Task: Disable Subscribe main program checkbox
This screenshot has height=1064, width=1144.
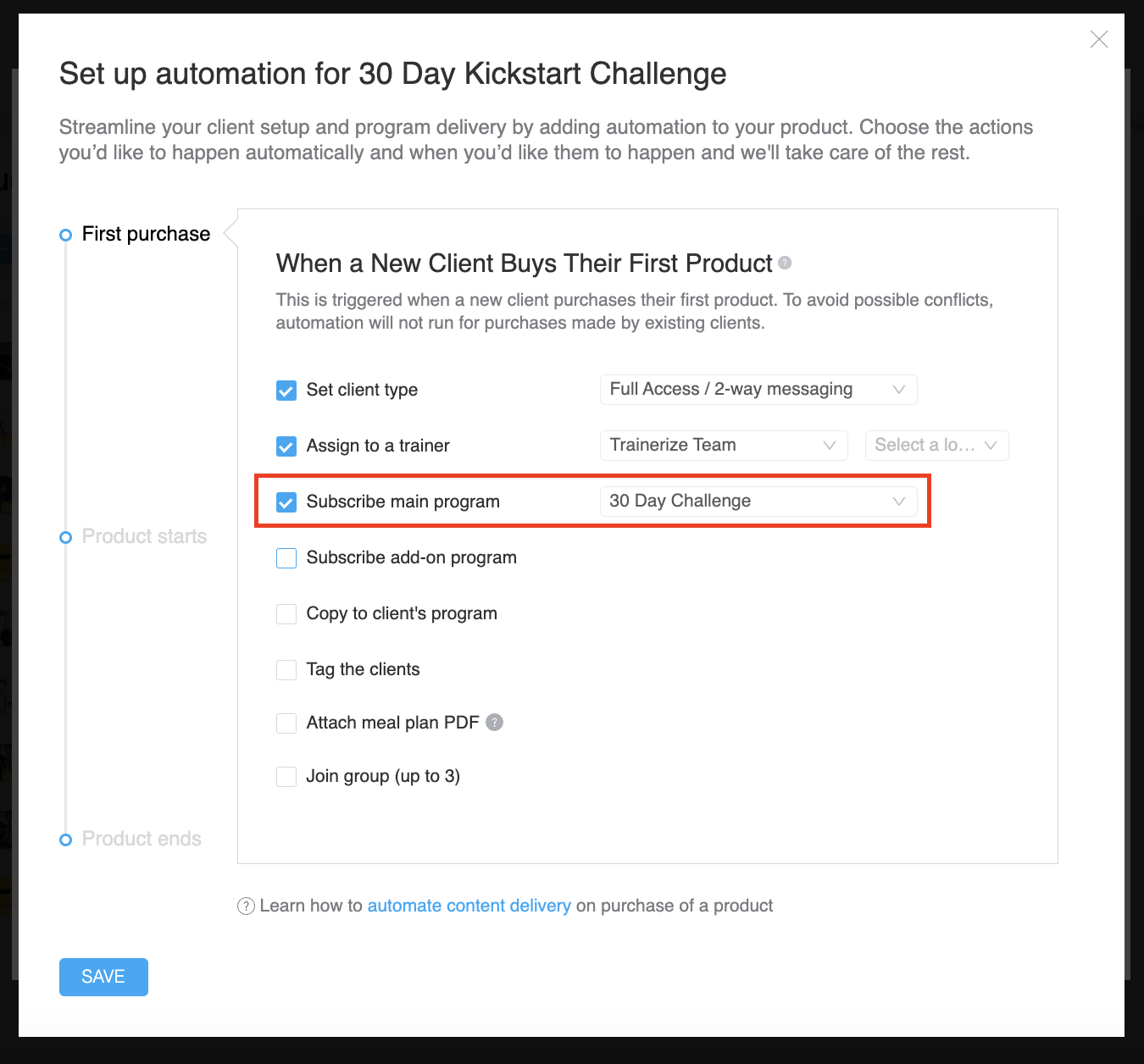Action: 286,502
